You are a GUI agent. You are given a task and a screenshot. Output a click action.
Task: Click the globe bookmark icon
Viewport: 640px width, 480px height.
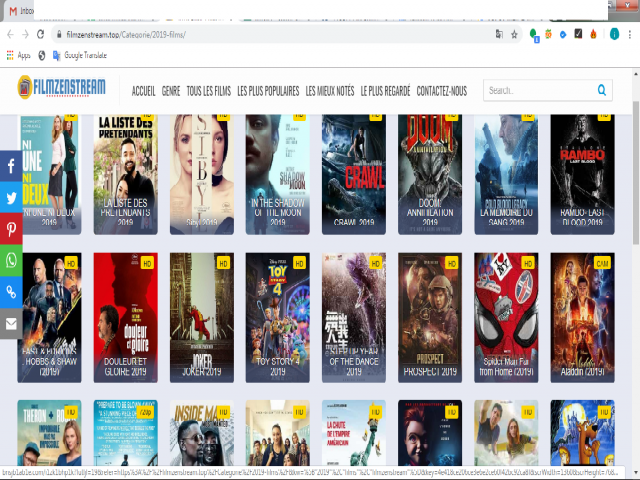tap(42, 55)
